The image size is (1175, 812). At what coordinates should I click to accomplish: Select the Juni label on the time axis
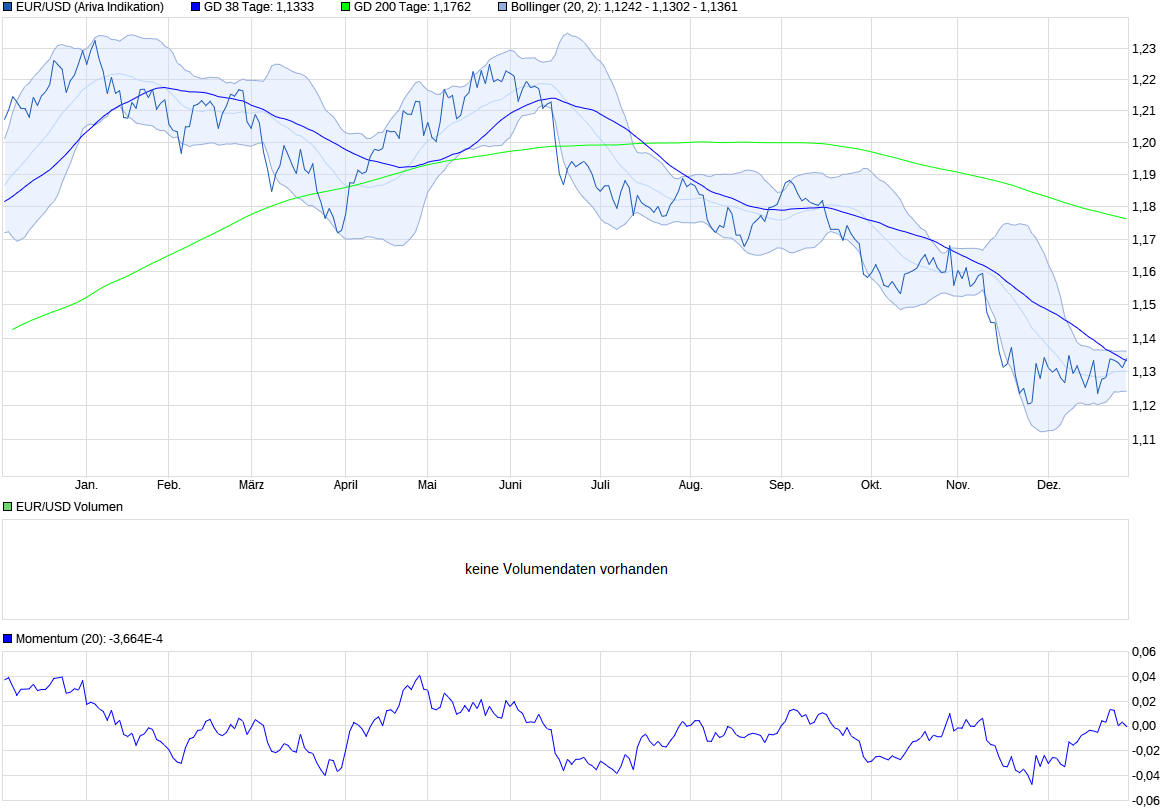[x=511, y=484]
